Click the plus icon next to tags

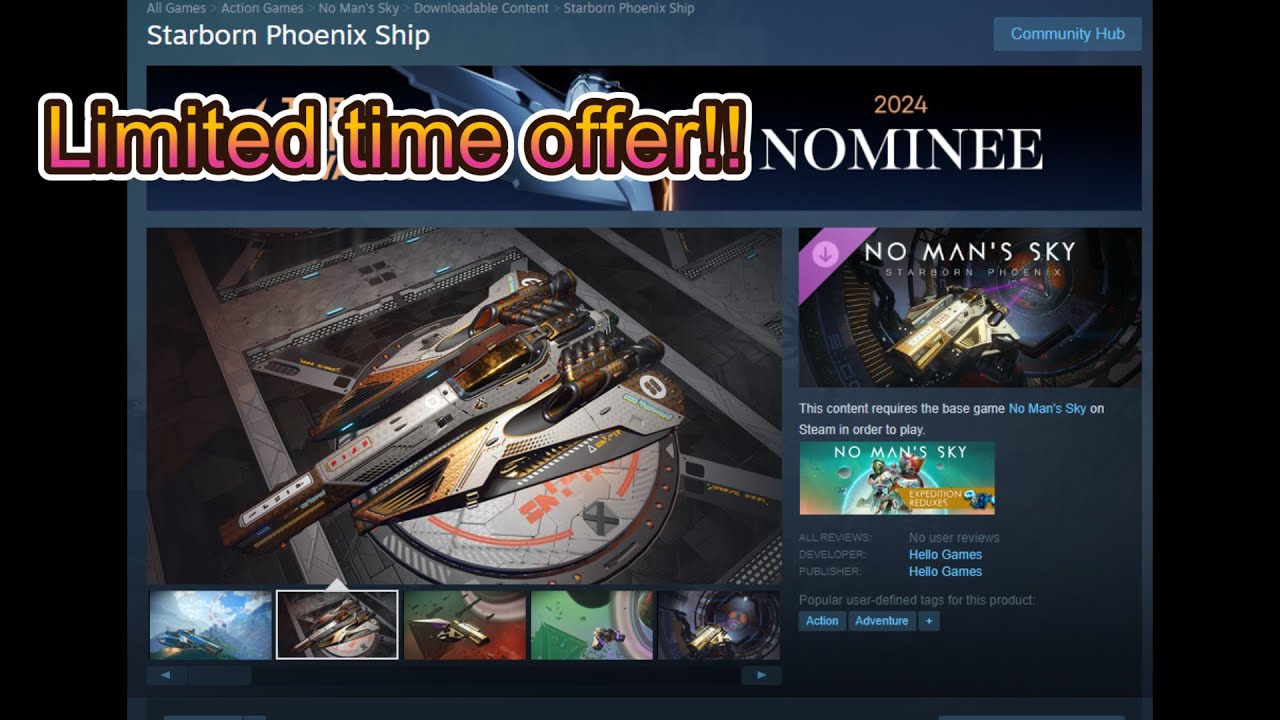coord(929,621)
